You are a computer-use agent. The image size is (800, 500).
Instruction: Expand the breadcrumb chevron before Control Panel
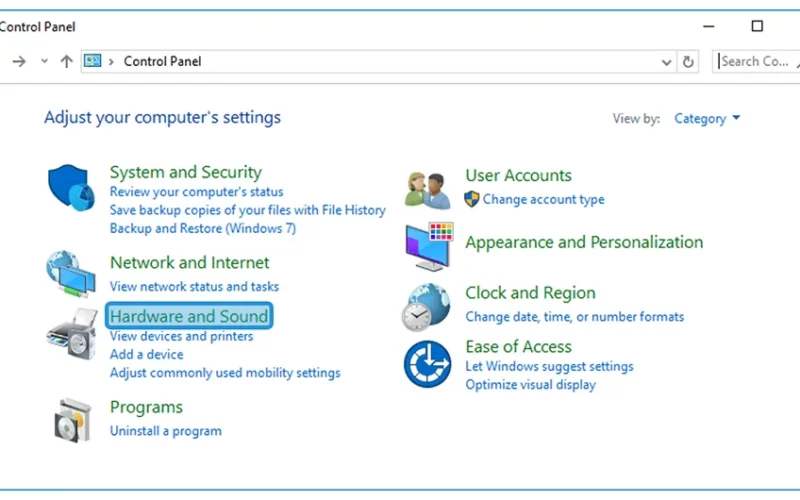111,62
